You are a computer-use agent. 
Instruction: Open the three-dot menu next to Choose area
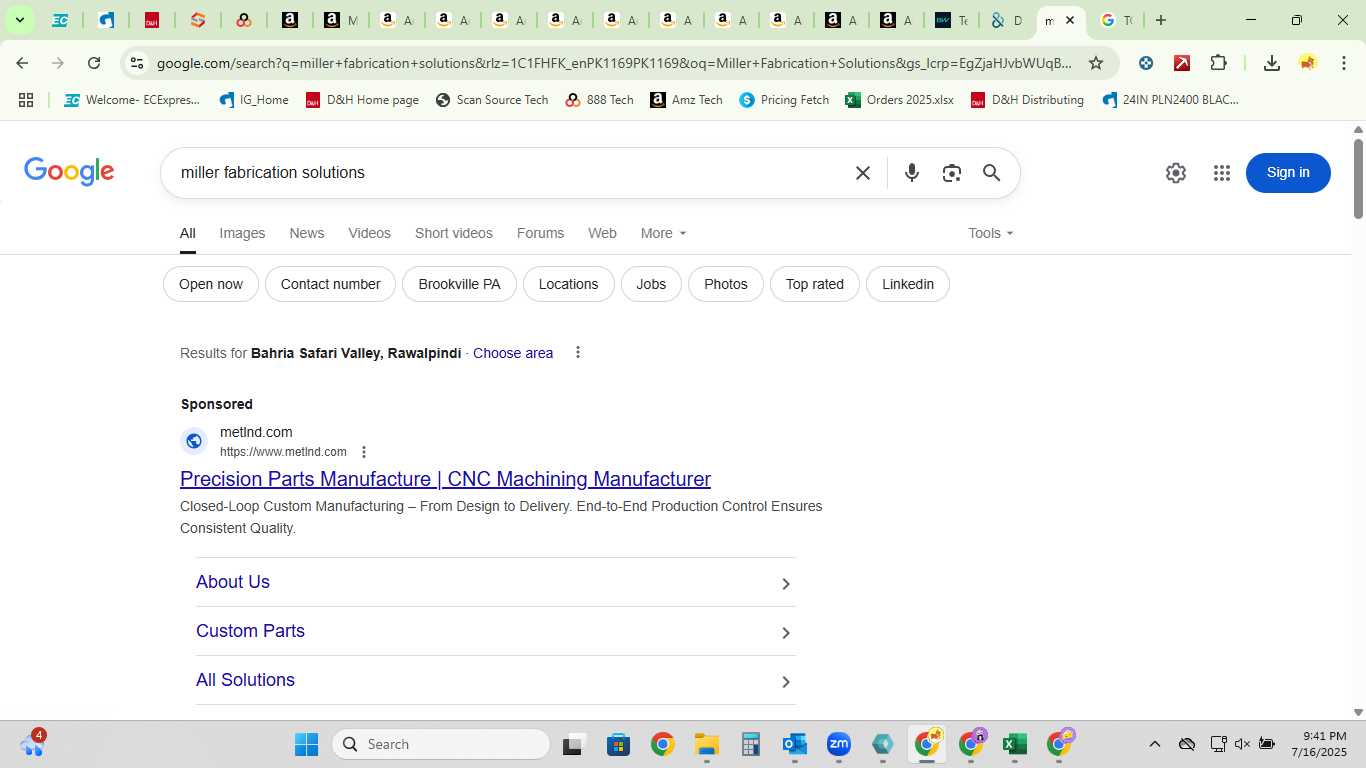pyautogui.click(x=577, y=352)
